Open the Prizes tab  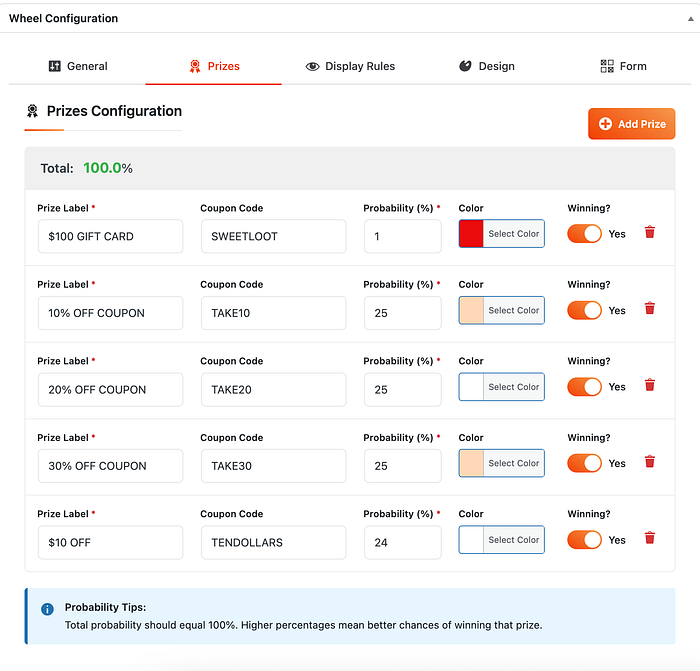(214, 66)
